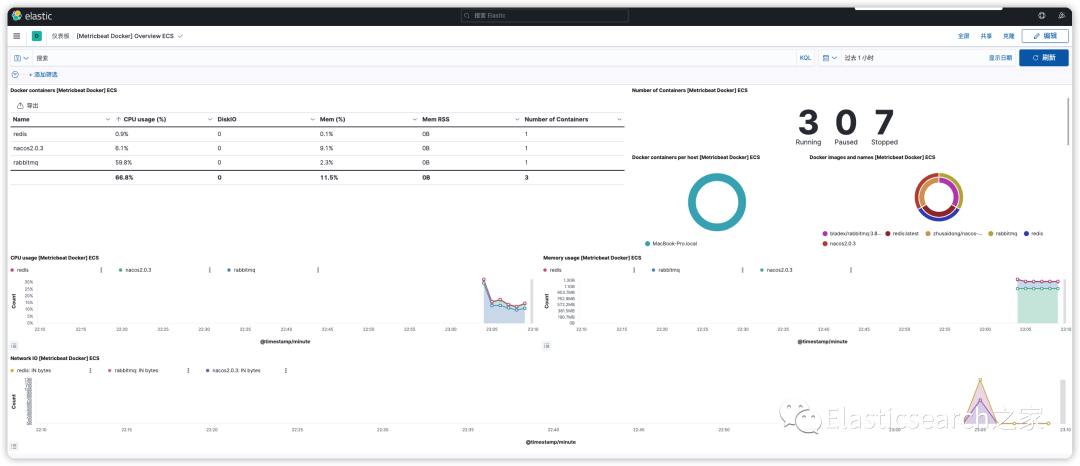
Task: Open the hamburger navigation menu
Action: [x=17, y=36]
